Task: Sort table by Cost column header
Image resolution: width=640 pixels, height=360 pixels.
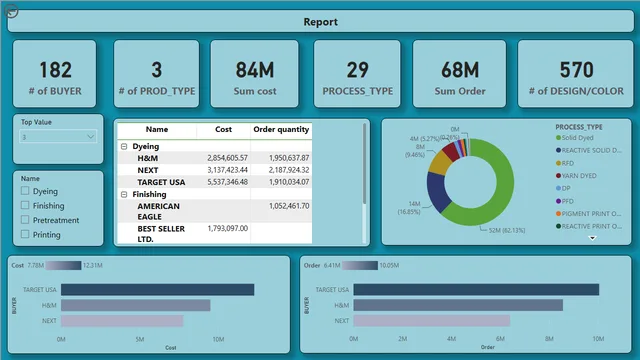Action: pos(223,129)
